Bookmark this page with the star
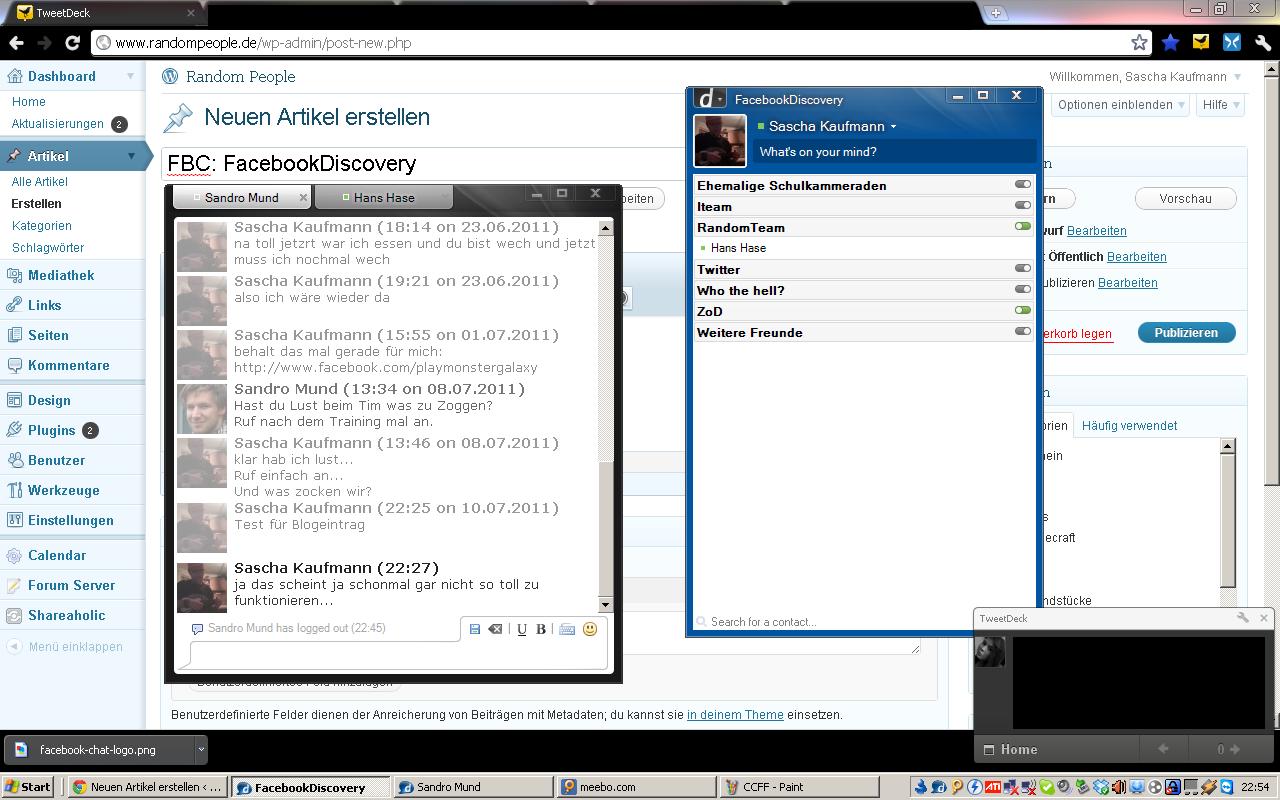Screen dimensions: 1280x800 pyautogui.click(x=1139, y=42)
